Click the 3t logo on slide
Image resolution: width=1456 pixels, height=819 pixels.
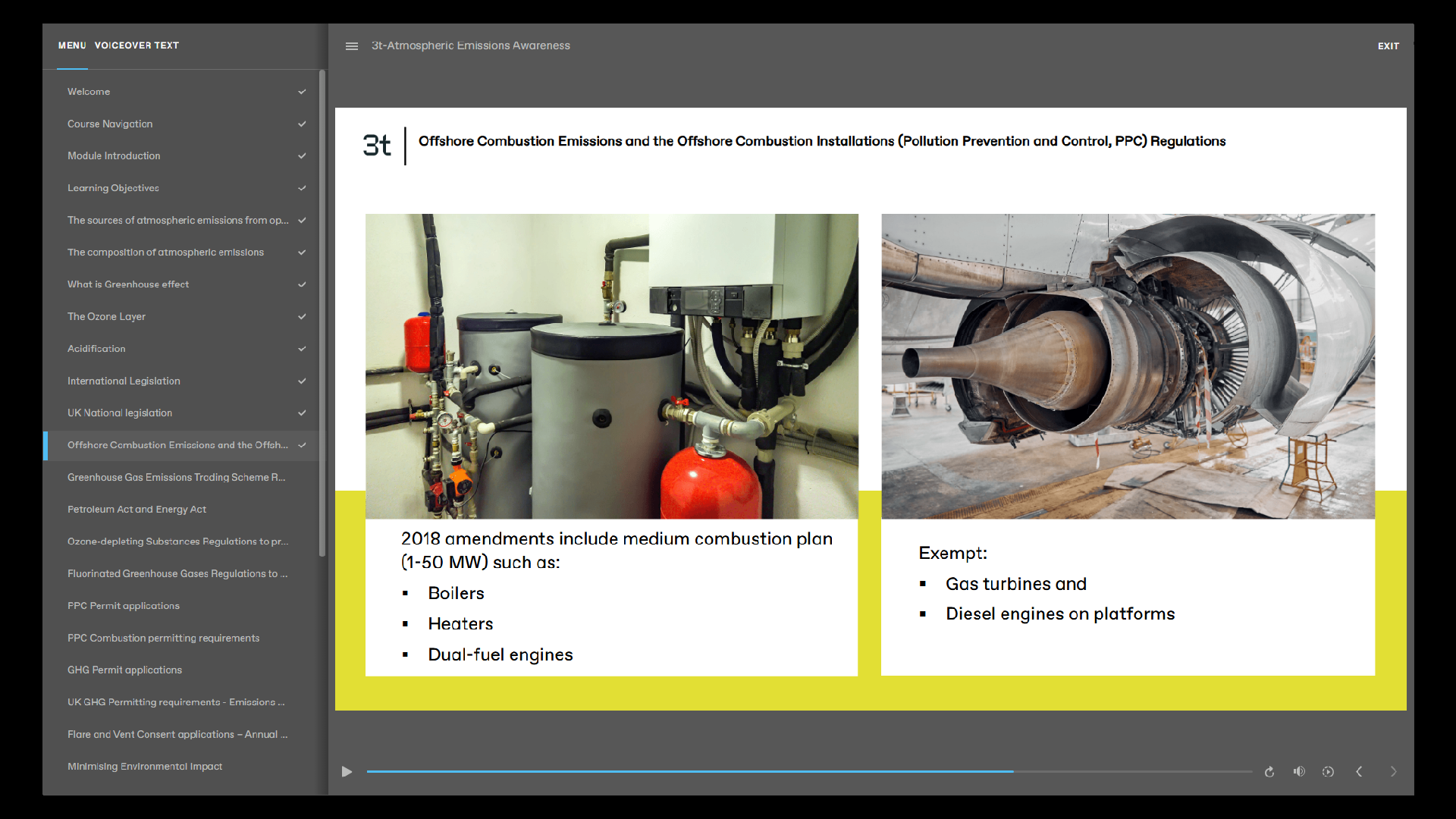click(377, 145)
